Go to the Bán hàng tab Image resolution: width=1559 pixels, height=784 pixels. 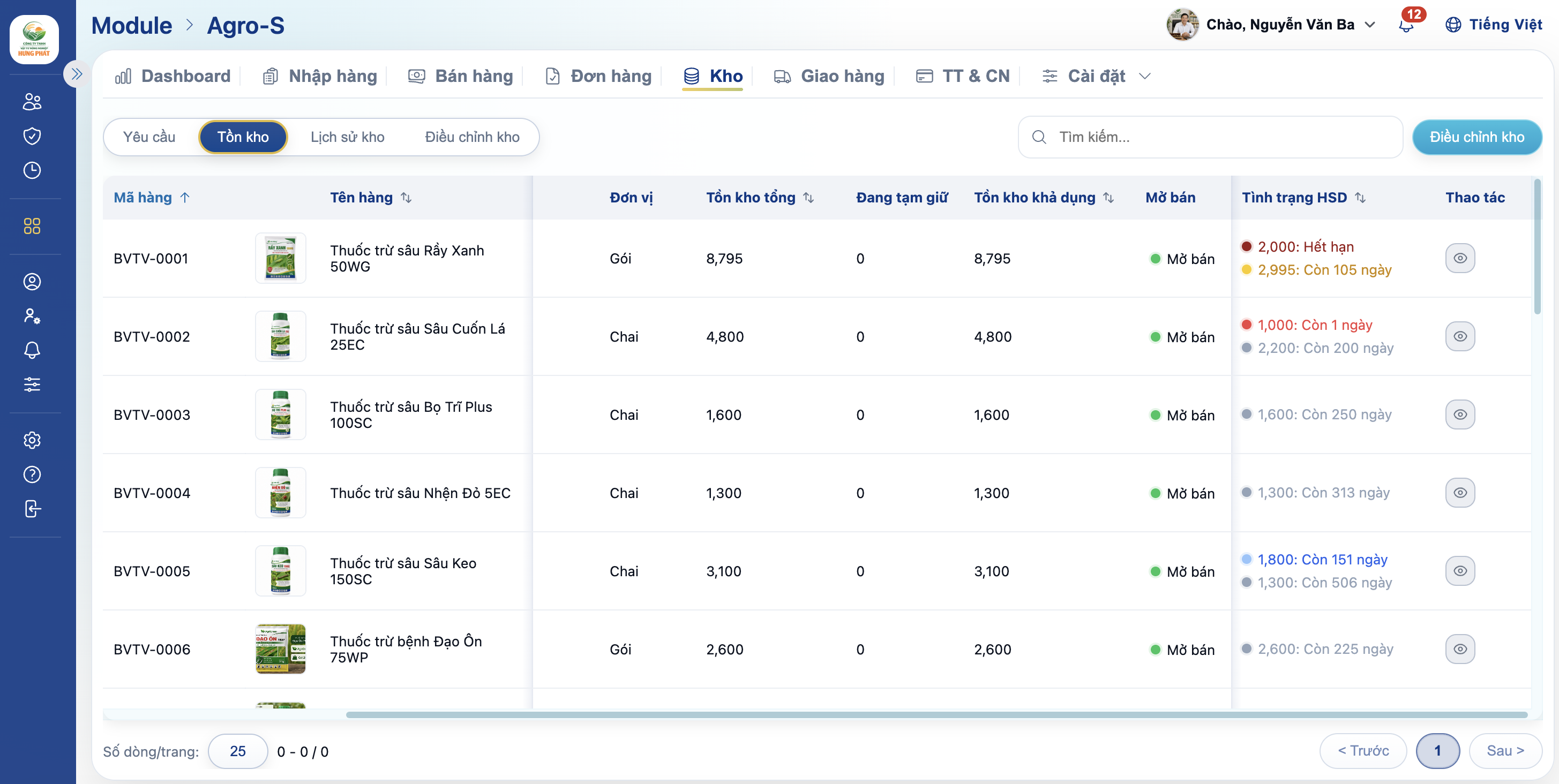click(x=461, y=76)
